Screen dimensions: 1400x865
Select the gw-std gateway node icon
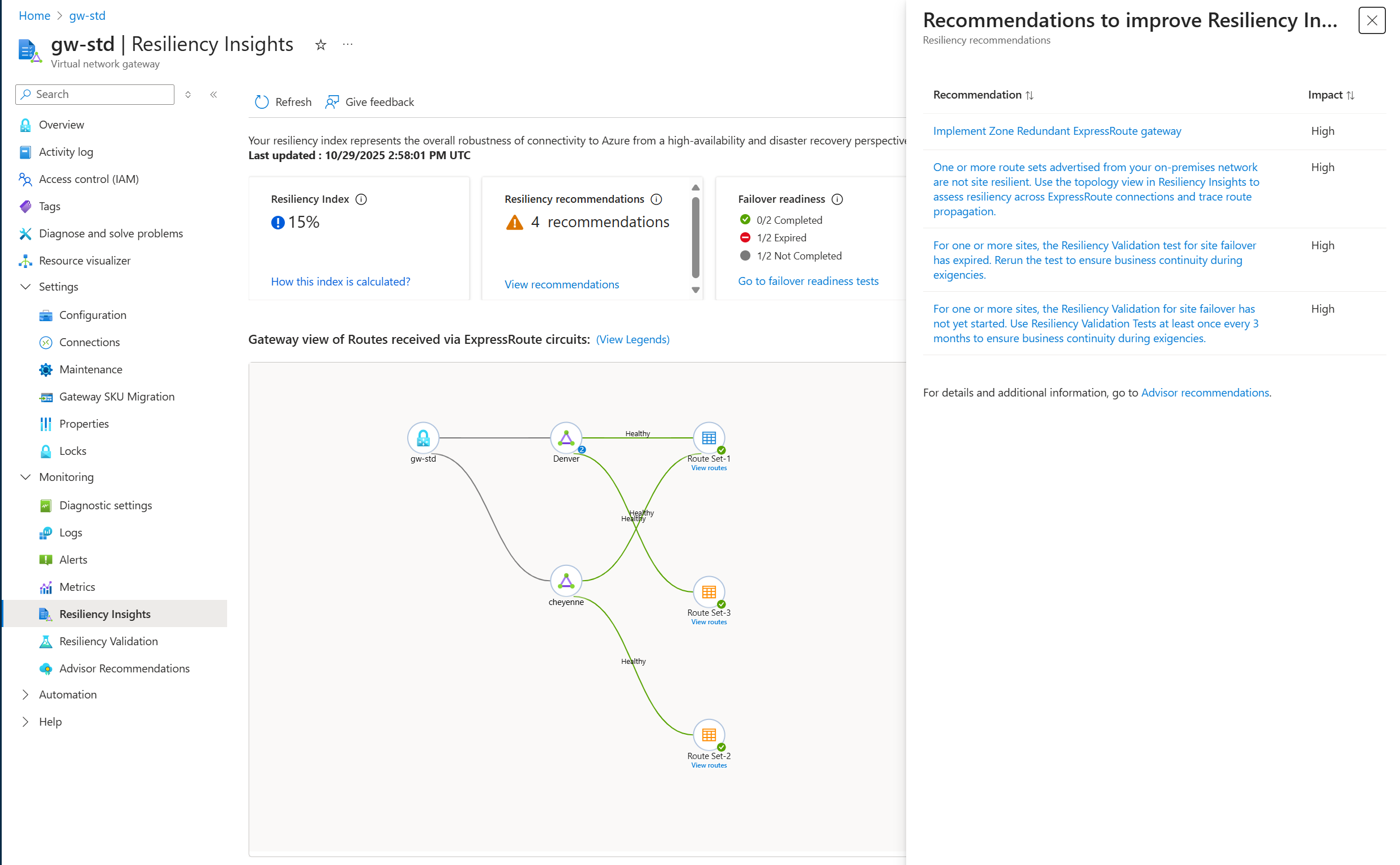point(423,438)
